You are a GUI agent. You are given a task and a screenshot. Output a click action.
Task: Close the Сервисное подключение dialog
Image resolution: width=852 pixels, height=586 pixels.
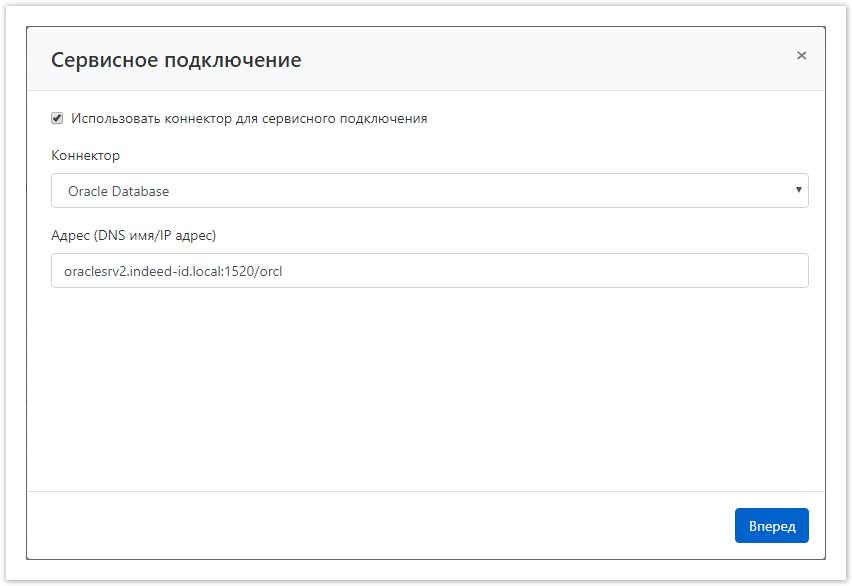click(x=801, y=56)
